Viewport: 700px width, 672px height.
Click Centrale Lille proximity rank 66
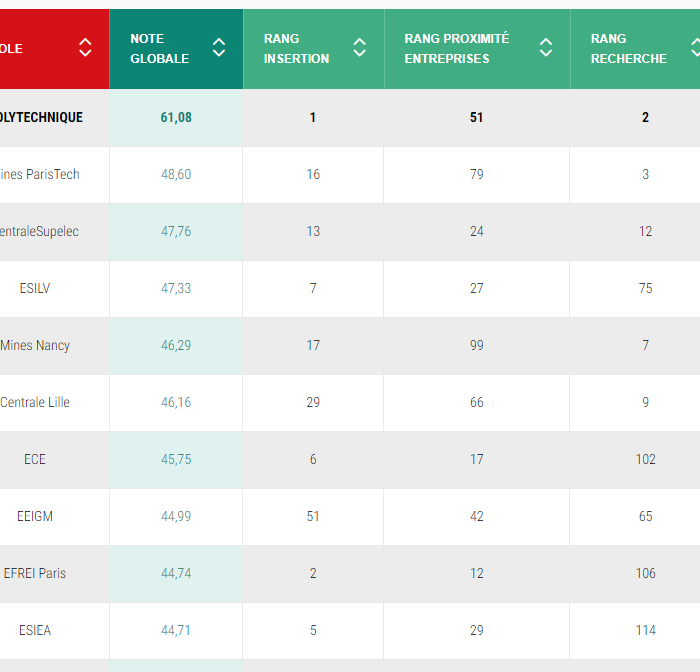[x=476, y=402]
